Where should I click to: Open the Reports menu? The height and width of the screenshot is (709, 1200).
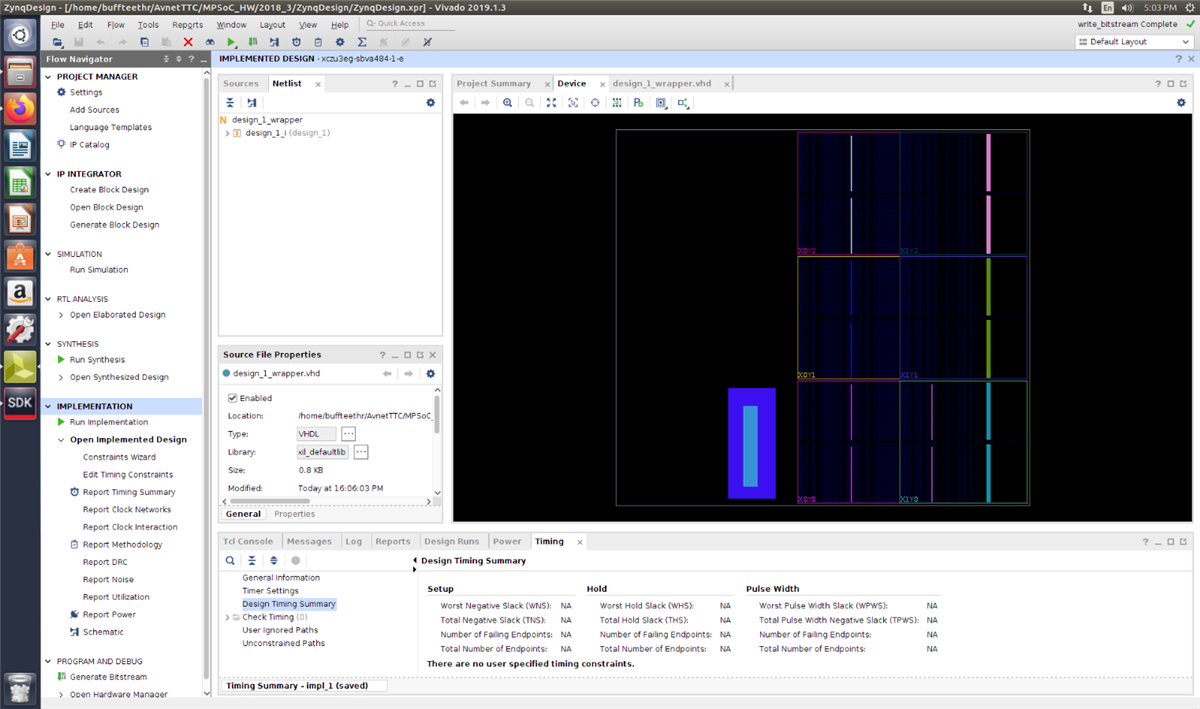pos(187,24)
